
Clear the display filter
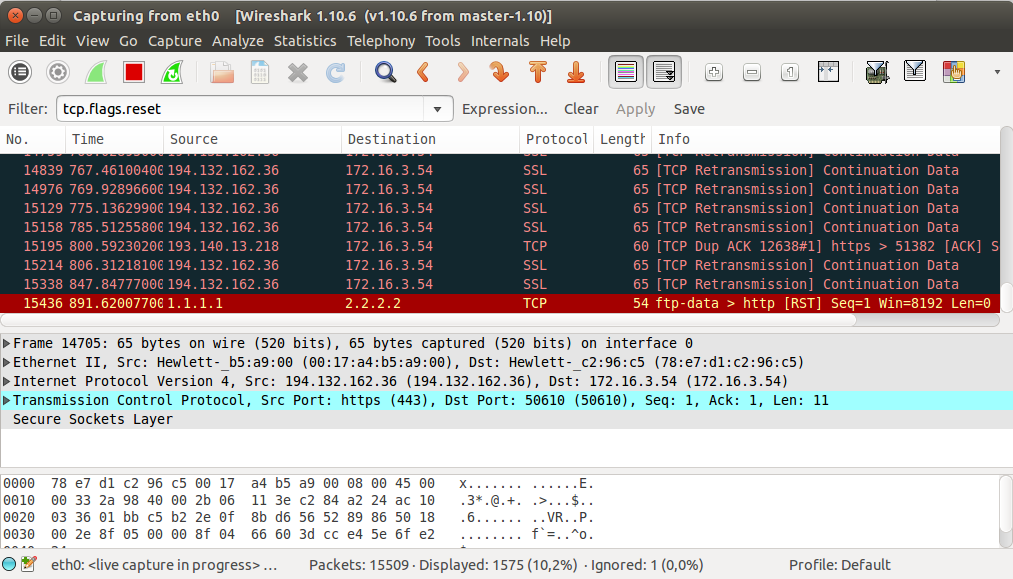pos(581,109)
